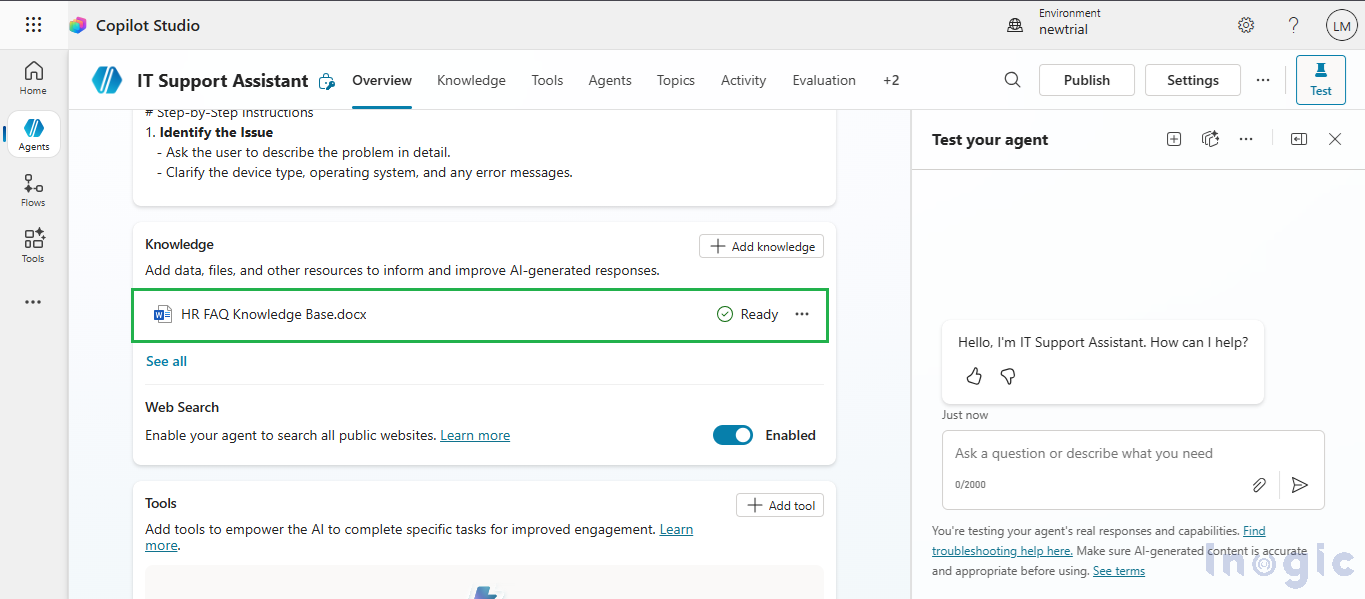Open more options for HR FAQ file
Screen dimensions: 1365x599
coord(802,314)
